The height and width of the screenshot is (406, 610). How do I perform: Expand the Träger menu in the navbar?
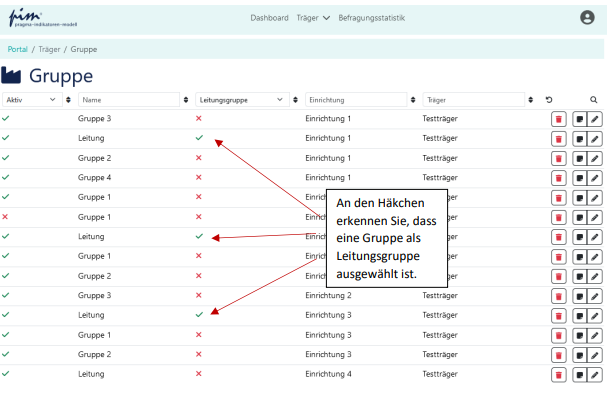tap(313, 18)
